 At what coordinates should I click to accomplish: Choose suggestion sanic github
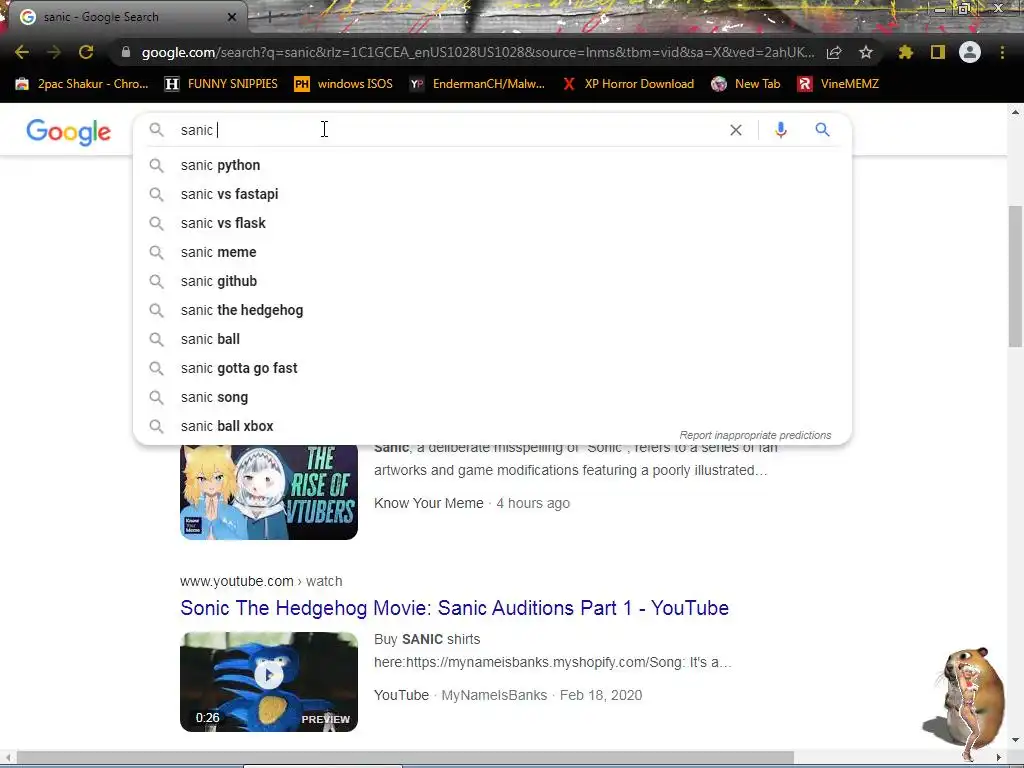point(492,281)
